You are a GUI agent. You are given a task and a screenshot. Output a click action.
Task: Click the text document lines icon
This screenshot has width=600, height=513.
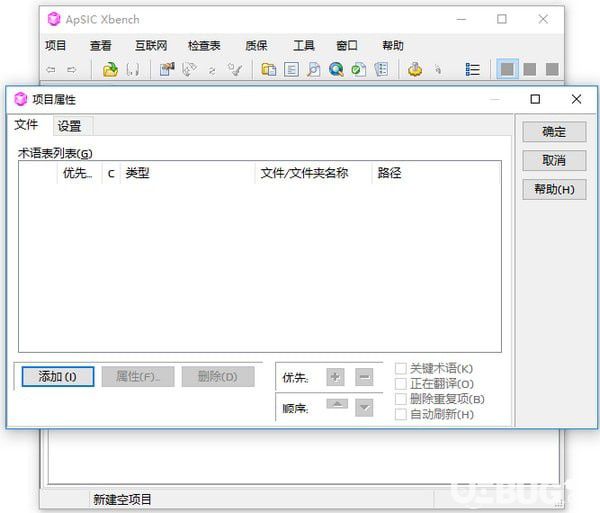pos(291,70)
